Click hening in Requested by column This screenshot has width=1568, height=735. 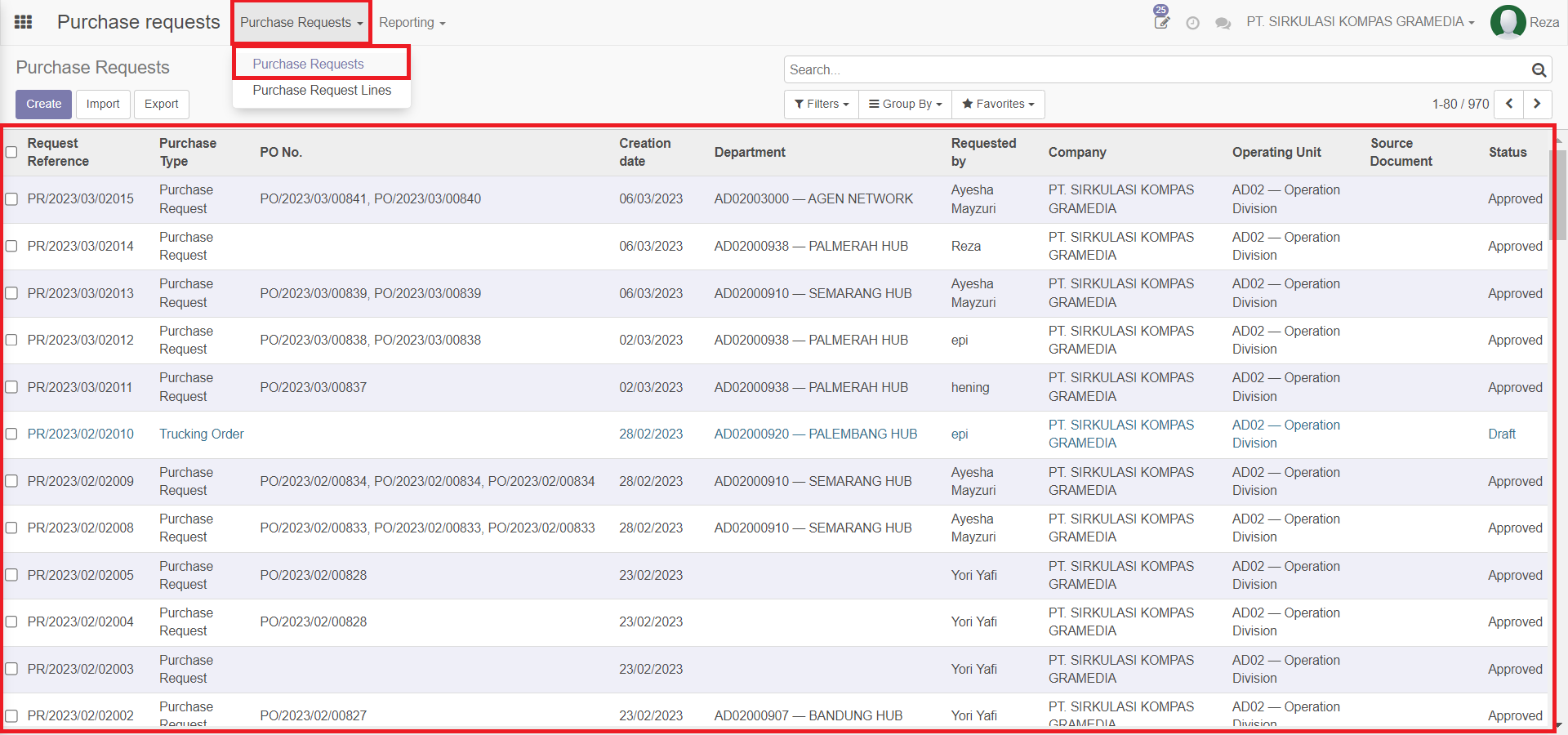970,387
